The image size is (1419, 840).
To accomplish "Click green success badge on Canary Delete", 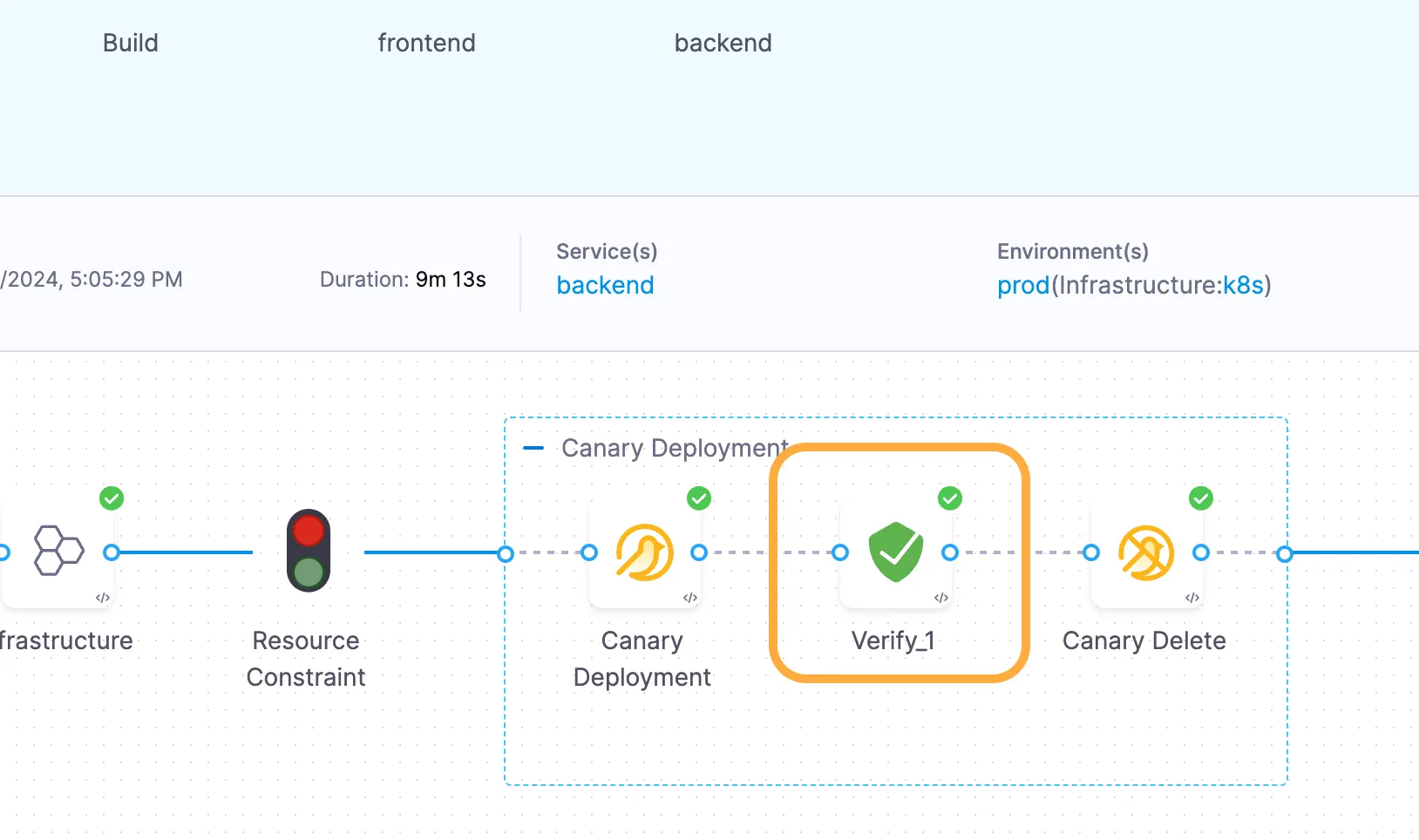I will click(x=1201, y=498).
